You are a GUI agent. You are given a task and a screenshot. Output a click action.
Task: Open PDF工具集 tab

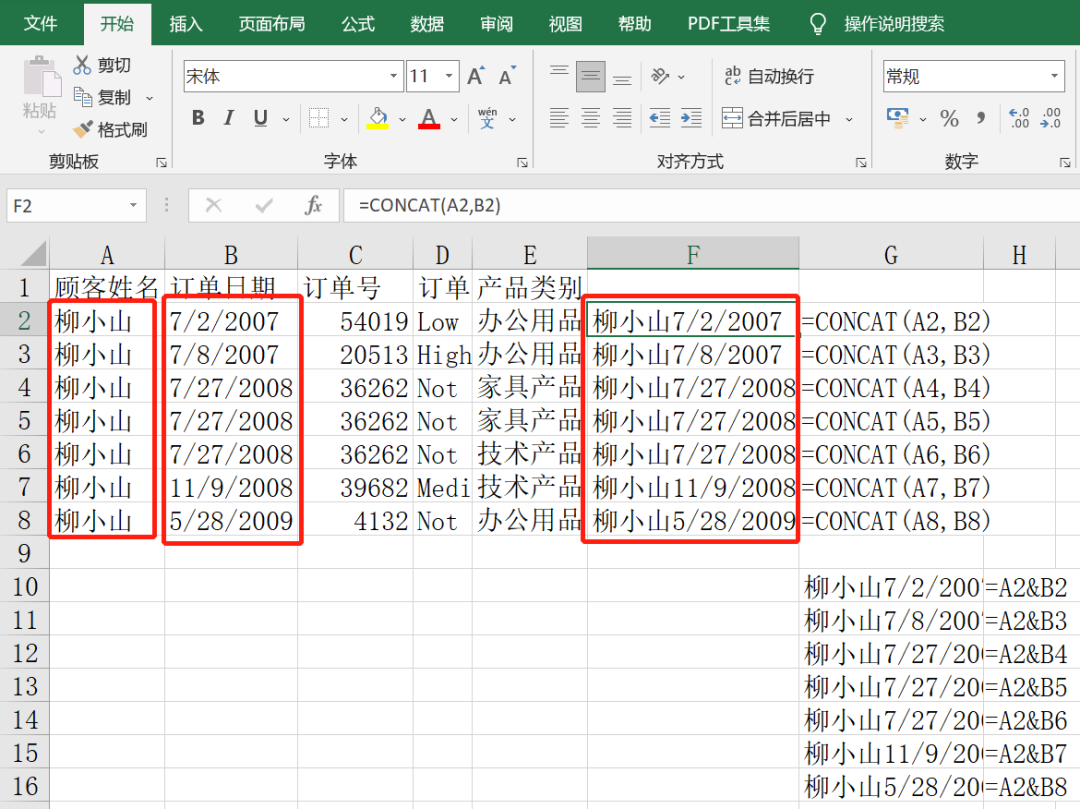(729, 24)
